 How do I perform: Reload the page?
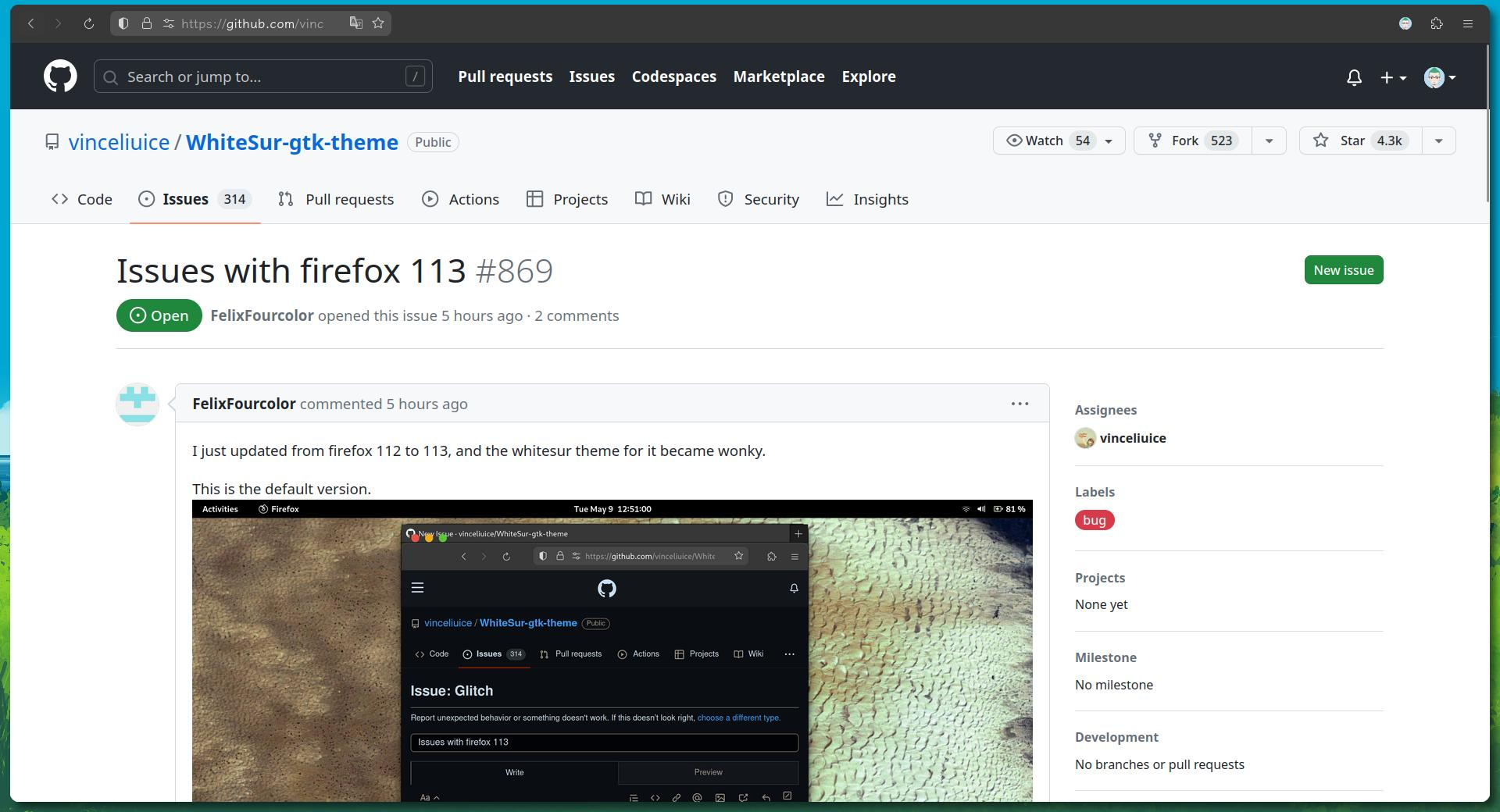pos(88,23)
